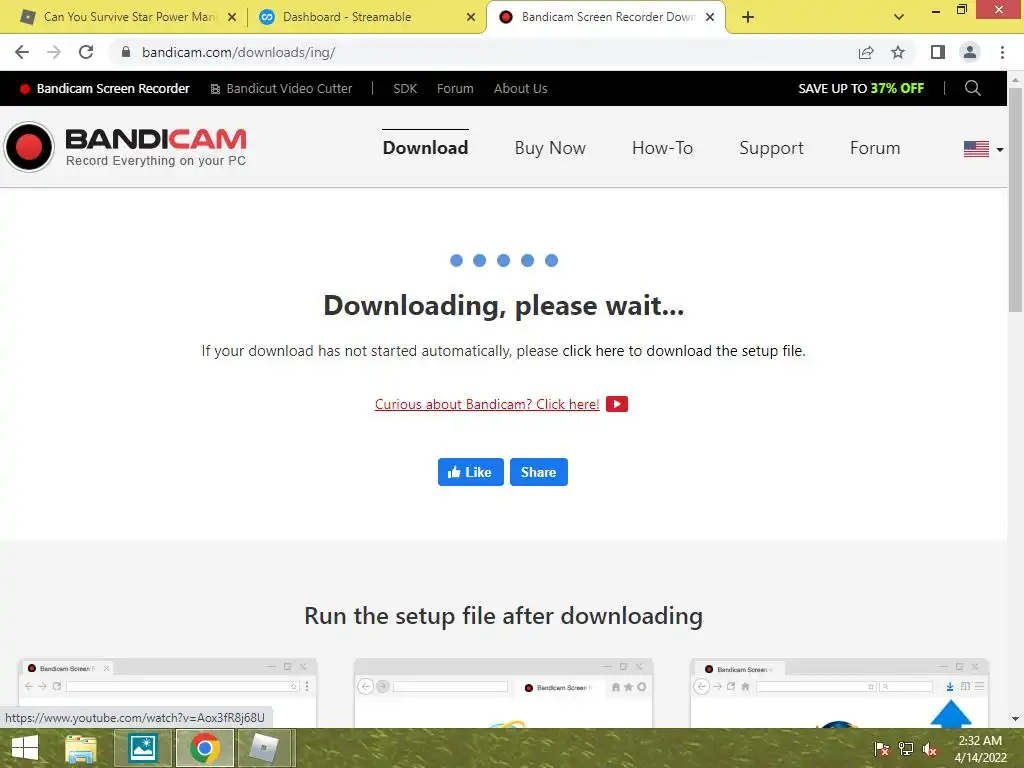Click the page vertical scrollbar thumb
1024x768 pixels.
pos(1015,199)
